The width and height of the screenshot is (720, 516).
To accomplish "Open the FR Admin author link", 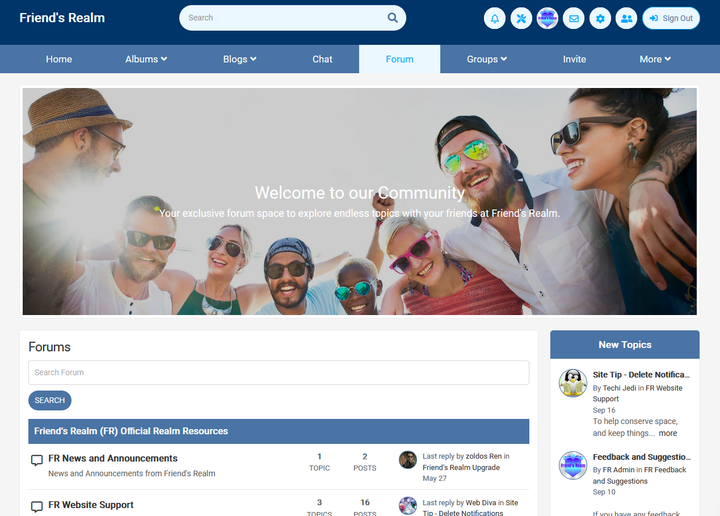I will tap(619, 470).
